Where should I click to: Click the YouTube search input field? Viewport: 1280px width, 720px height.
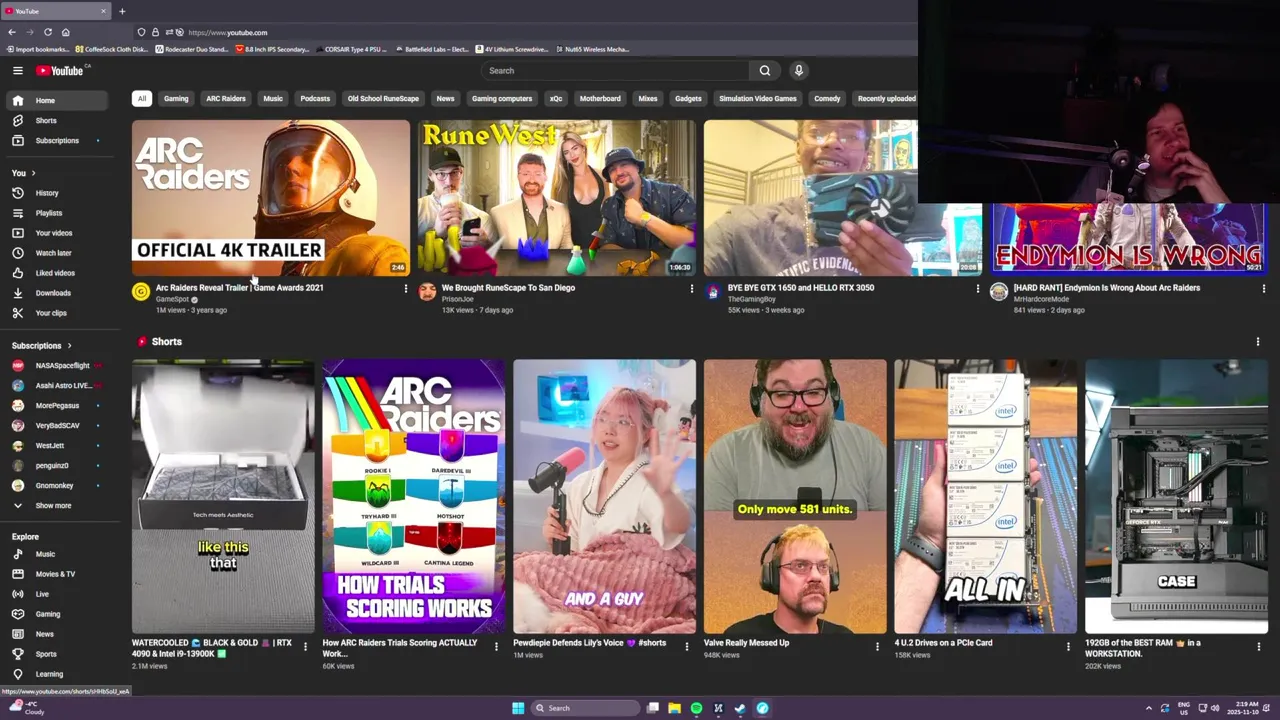[615, 70]
